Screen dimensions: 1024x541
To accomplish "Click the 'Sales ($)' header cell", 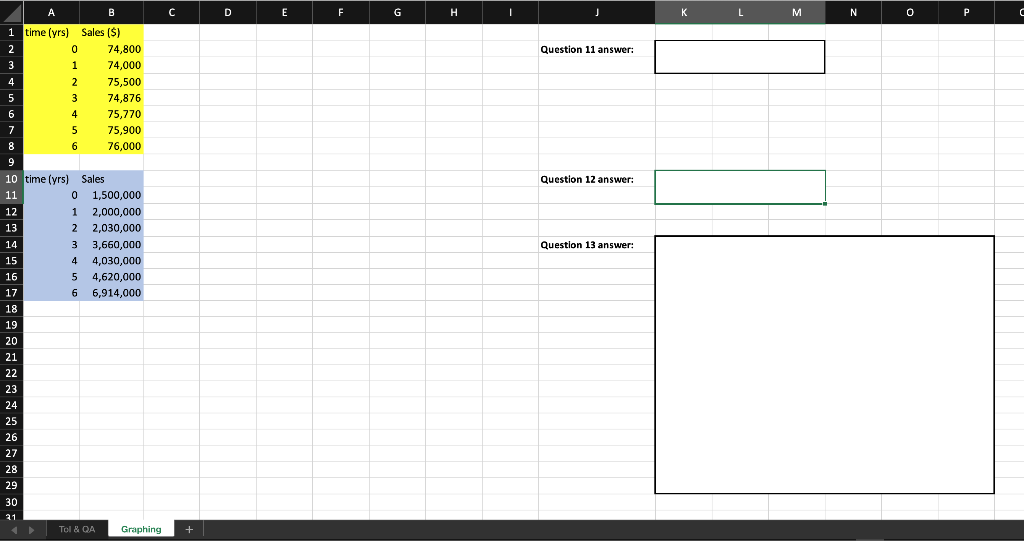I will click(x=112, y=32).
